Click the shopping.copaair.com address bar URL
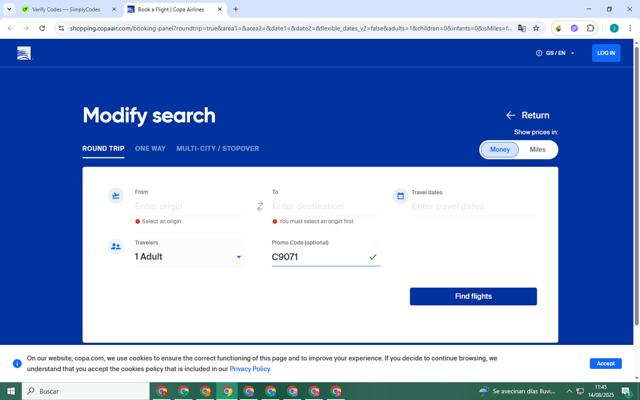This screenshot has height=400, width=640. (x=290, y=28)
